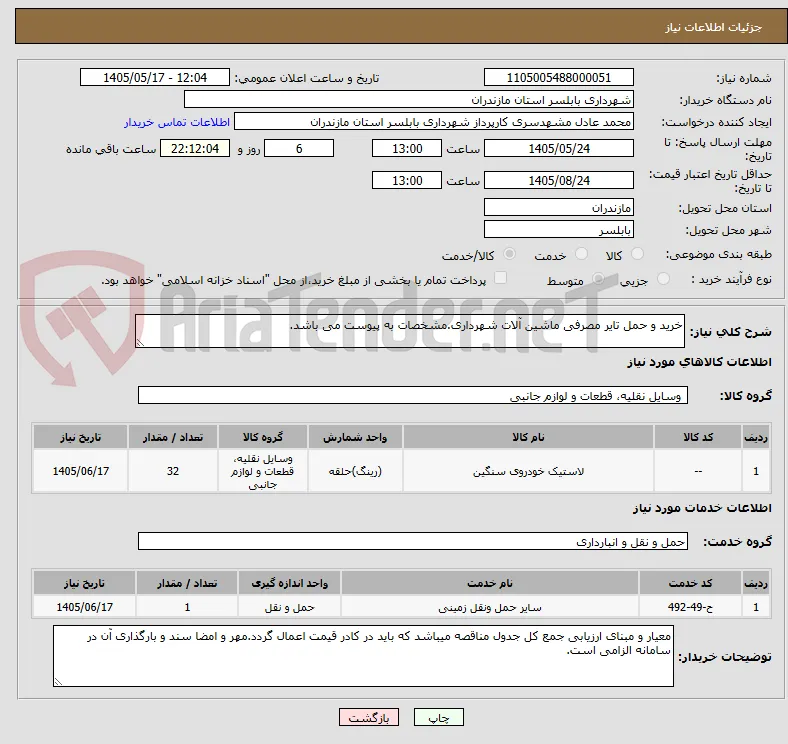Screen dimensions: 788x744
Task: Click the واحد شمارش column header
Action: click(x=355, y=437)
